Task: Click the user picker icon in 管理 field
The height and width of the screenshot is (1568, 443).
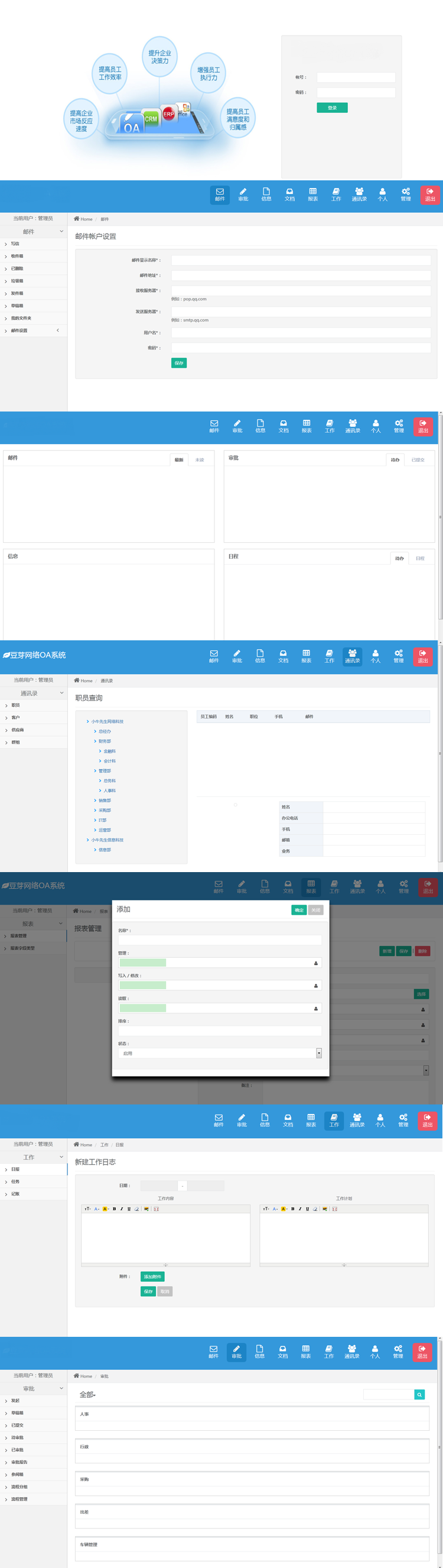Action: pos(315,963)
